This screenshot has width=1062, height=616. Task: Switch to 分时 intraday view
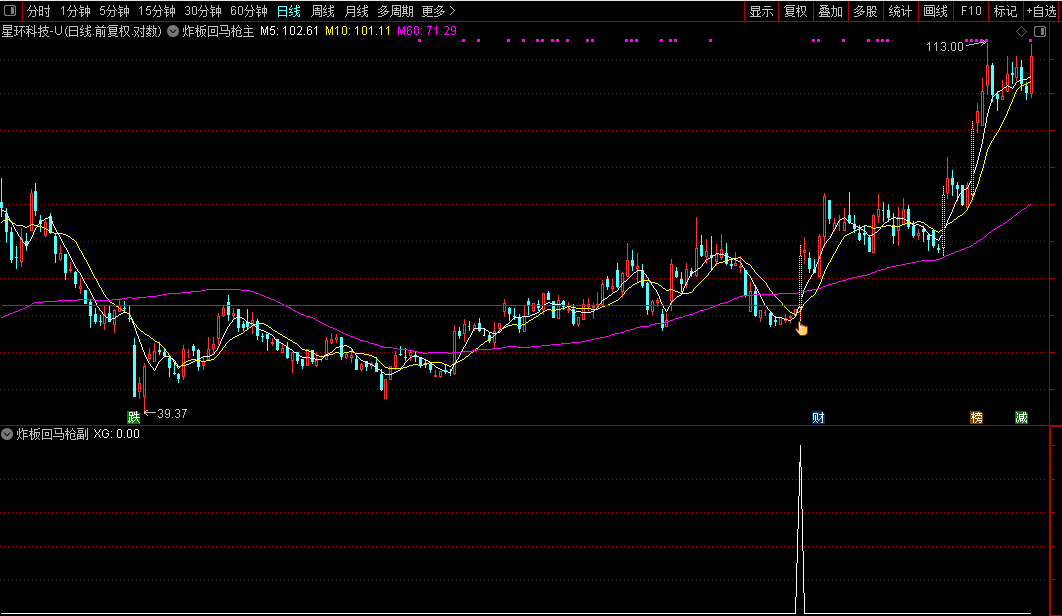click(39, 12)
